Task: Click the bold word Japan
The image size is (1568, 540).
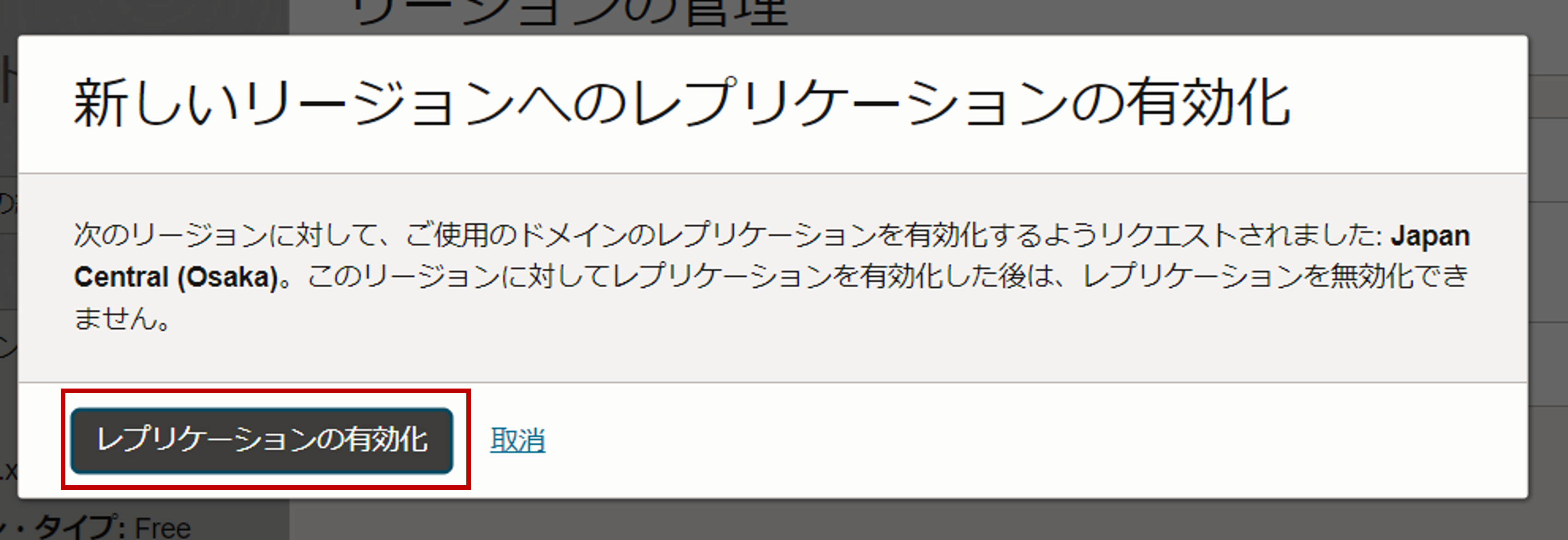Action: pyautogui.click(x=1430, y=236)
